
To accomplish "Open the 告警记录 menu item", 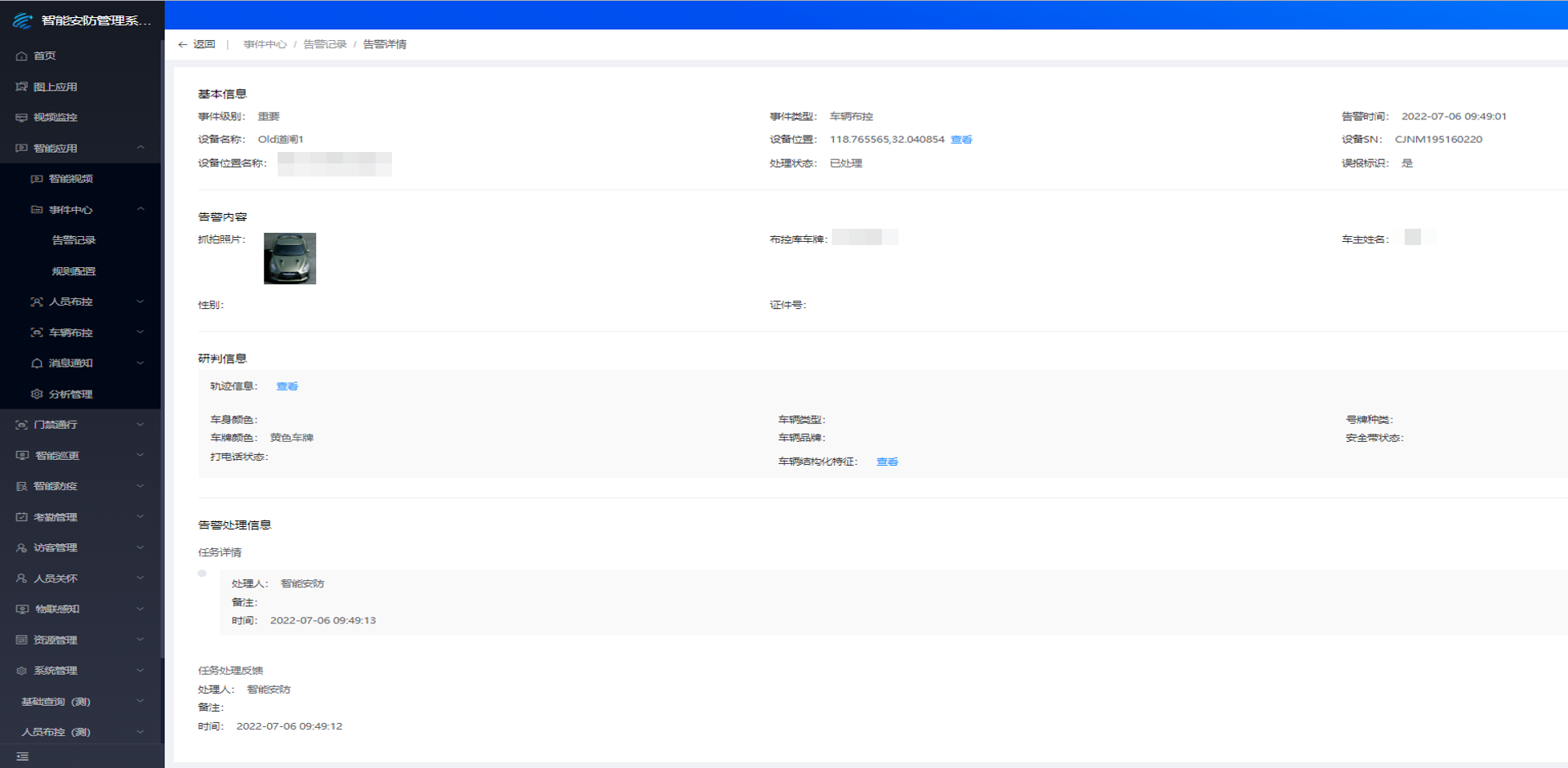I will pos(73,240).
